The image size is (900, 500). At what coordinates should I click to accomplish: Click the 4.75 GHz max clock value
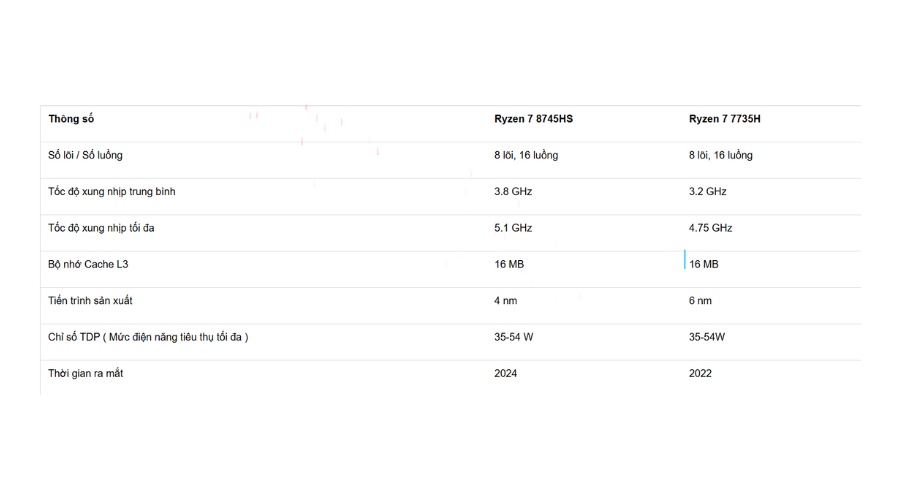(x=710, y=228)
